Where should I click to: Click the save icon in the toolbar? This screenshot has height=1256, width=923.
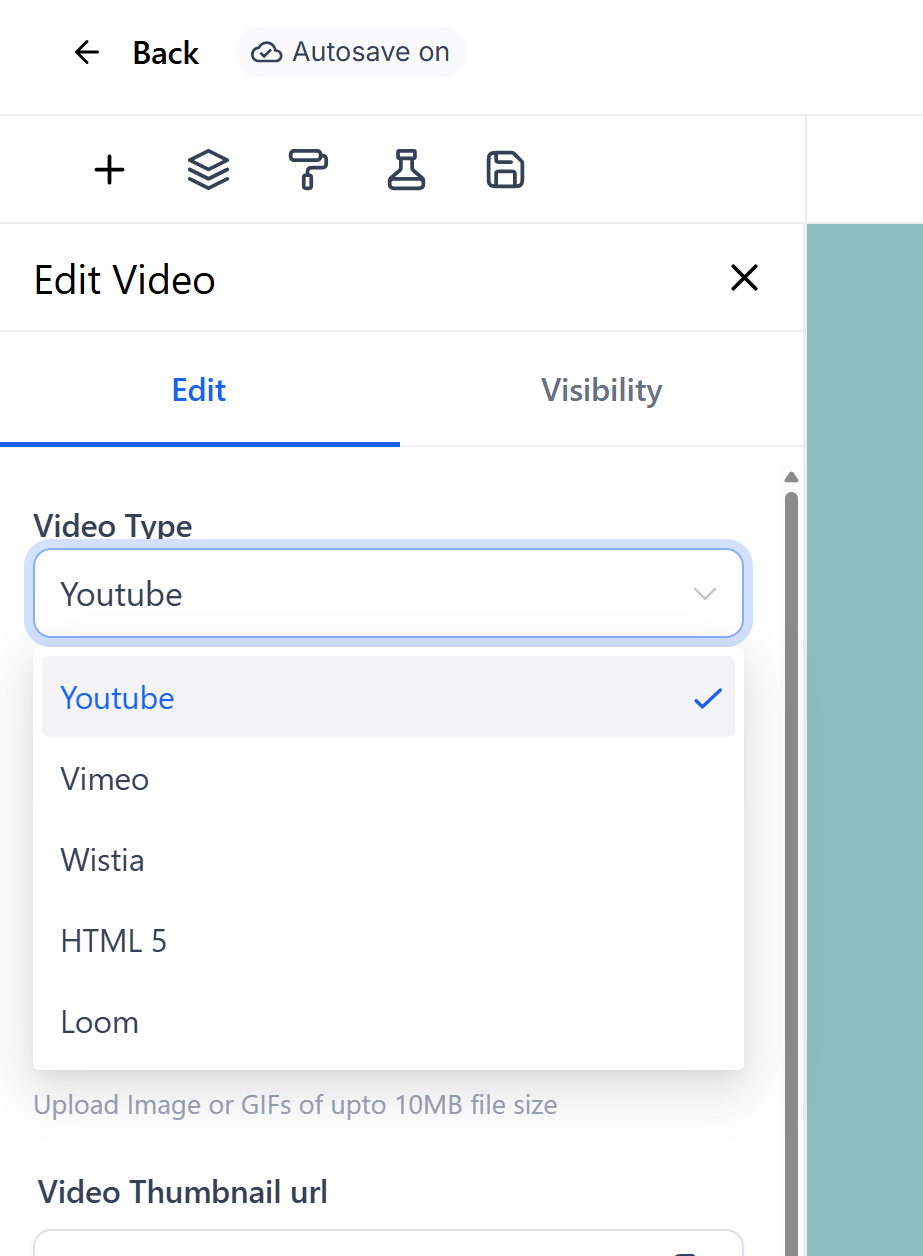coord(504,169)
